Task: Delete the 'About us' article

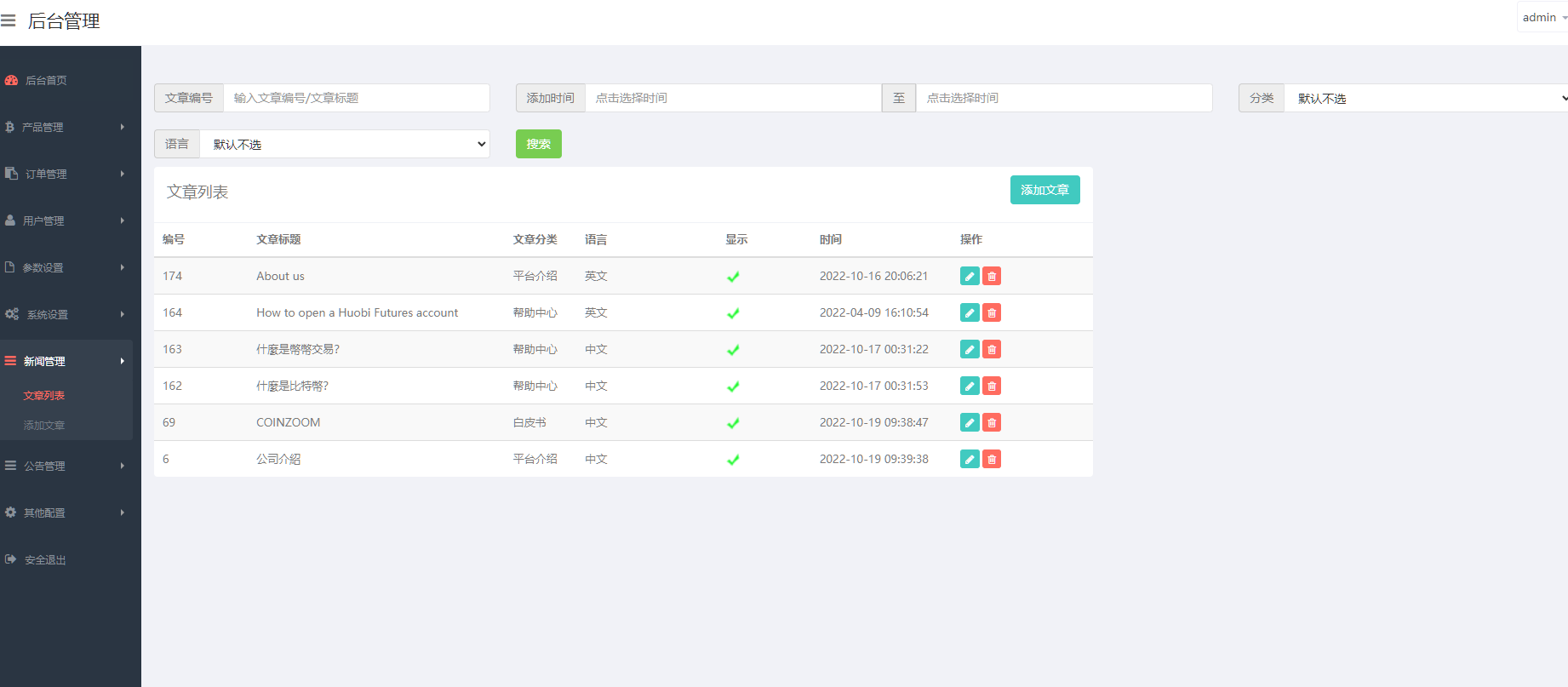Action: 992,276
